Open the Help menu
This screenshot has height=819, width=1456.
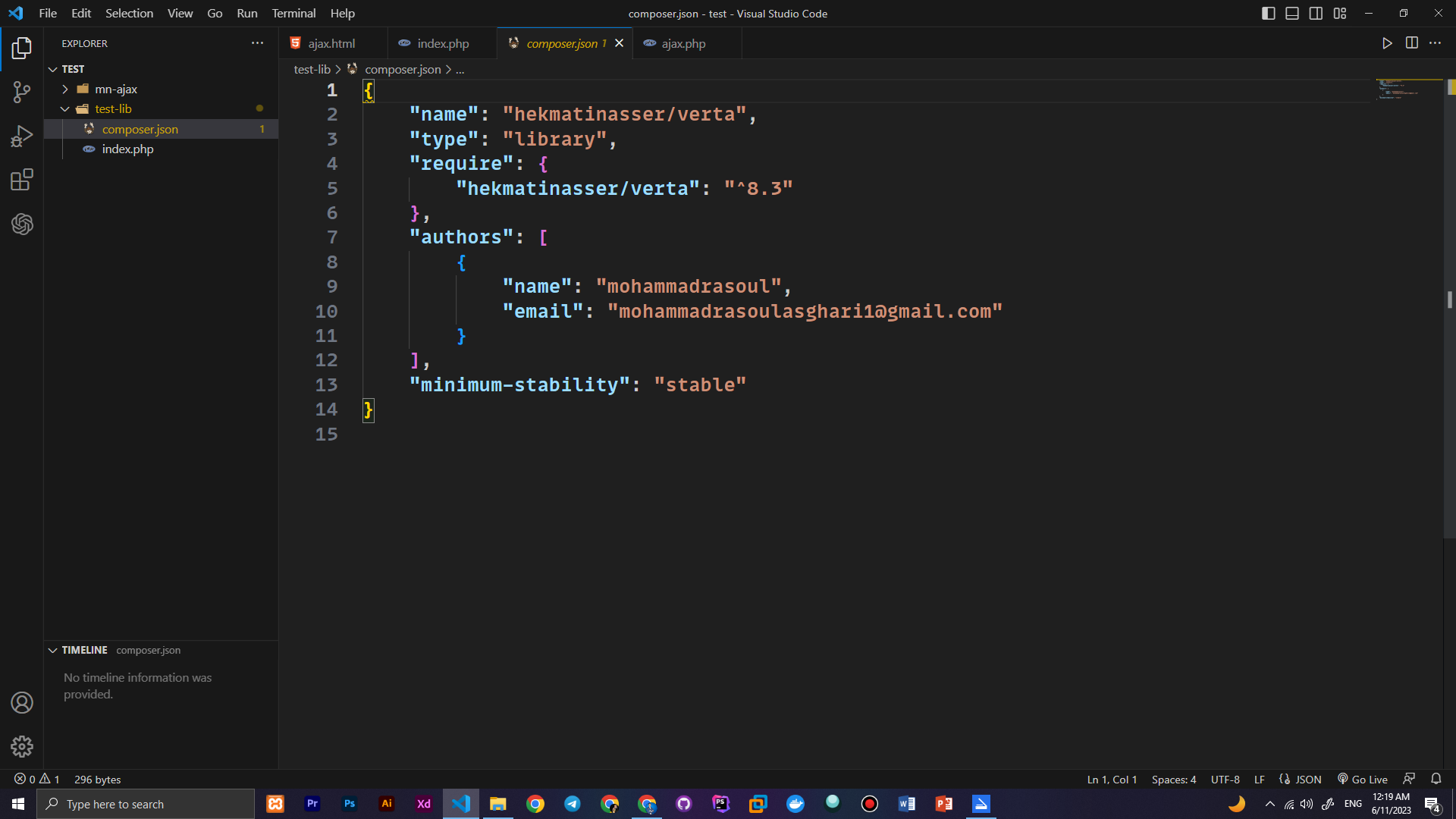(342, 14)
